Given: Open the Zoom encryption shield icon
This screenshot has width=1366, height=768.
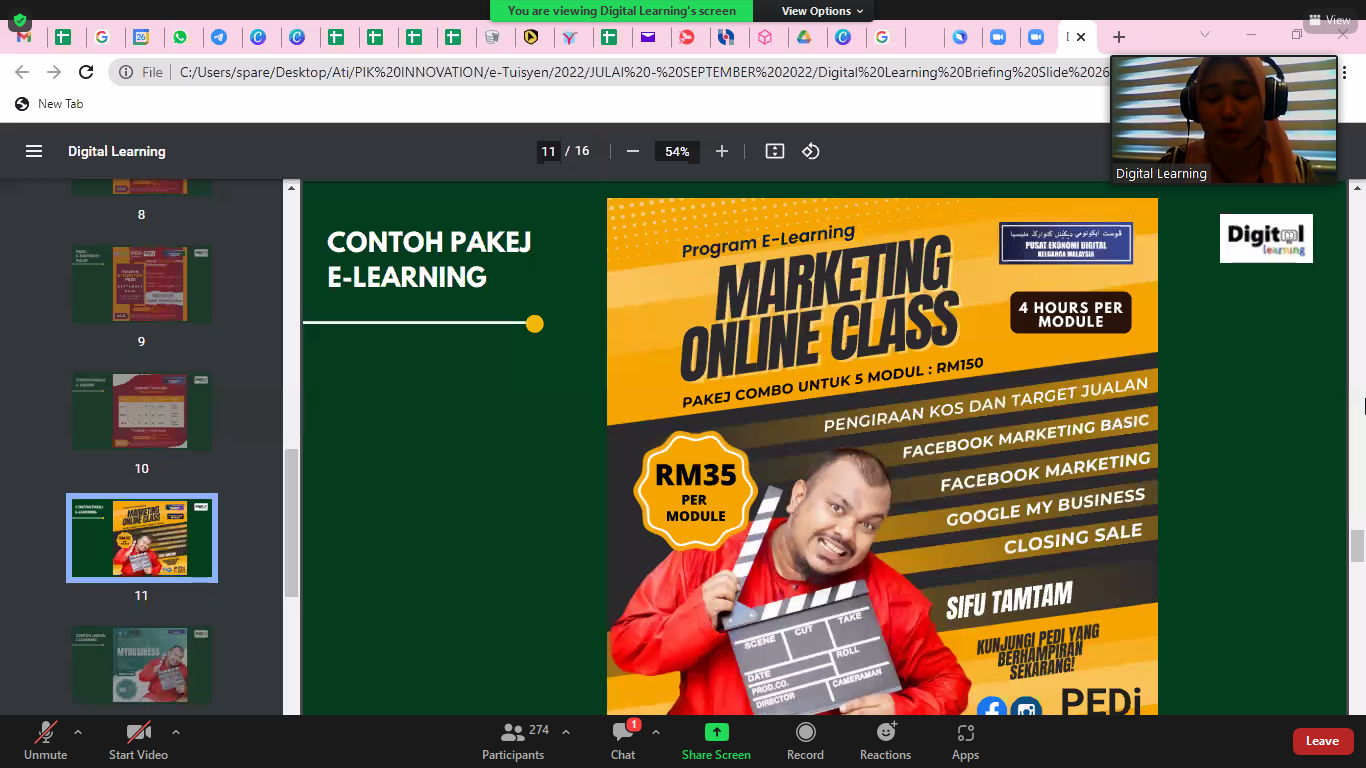Looking at the screenshot, I should click(19, 19).
